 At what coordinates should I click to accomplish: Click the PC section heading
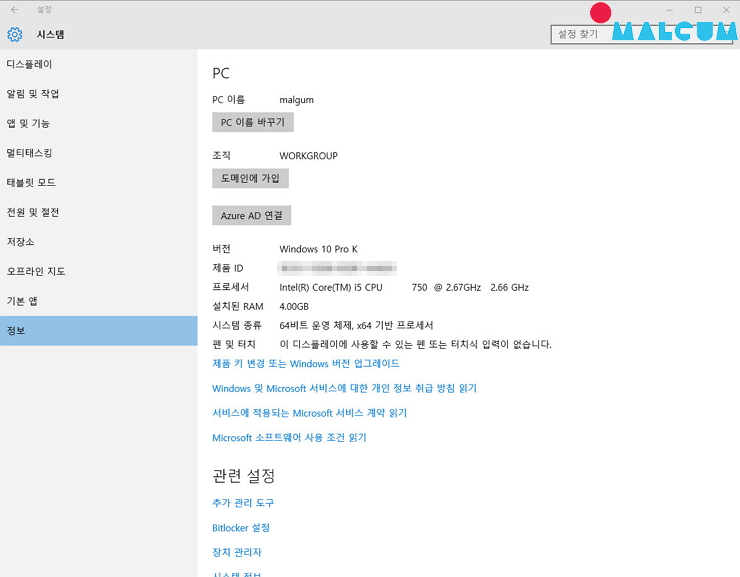coord(221,73)
